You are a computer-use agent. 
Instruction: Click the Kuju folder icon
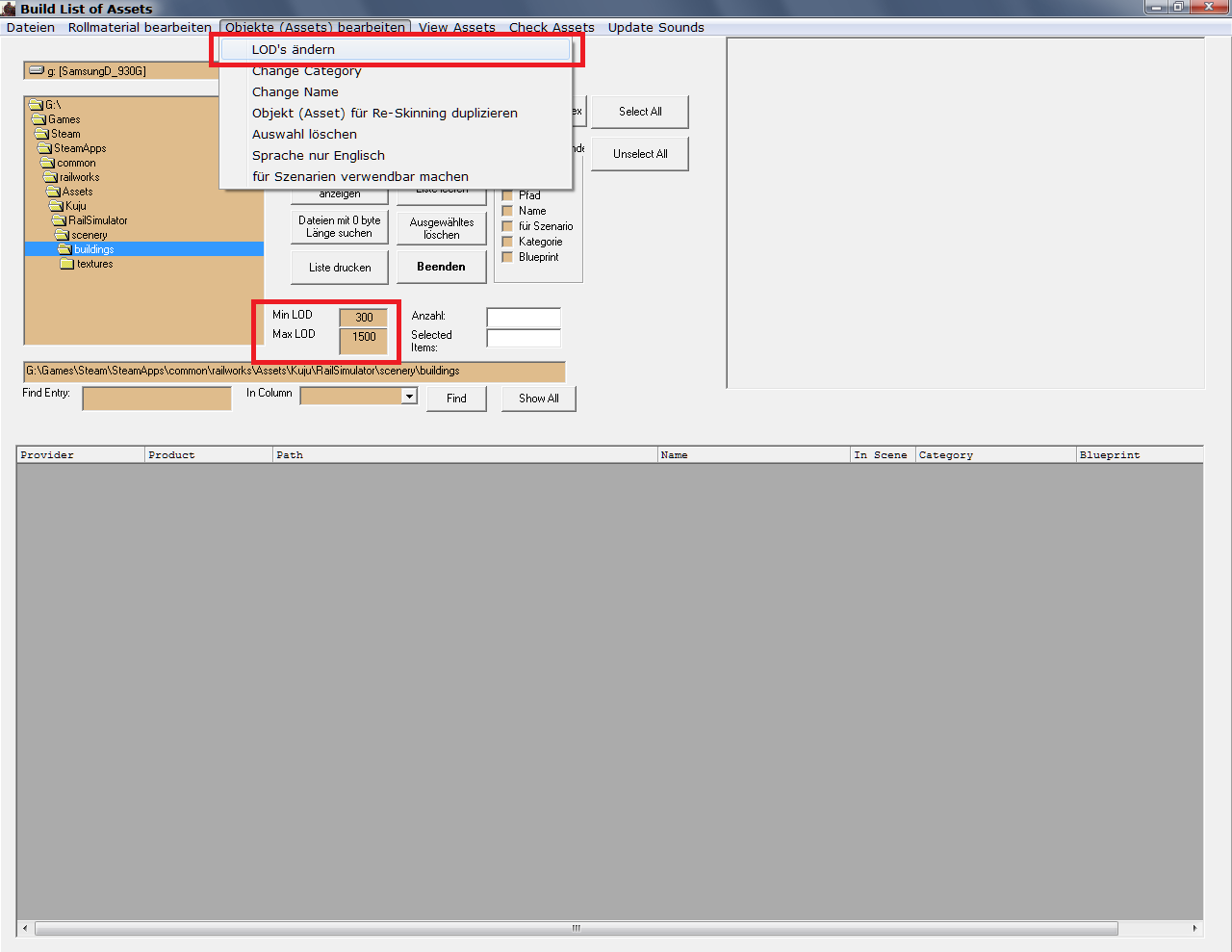pos(57,206)
